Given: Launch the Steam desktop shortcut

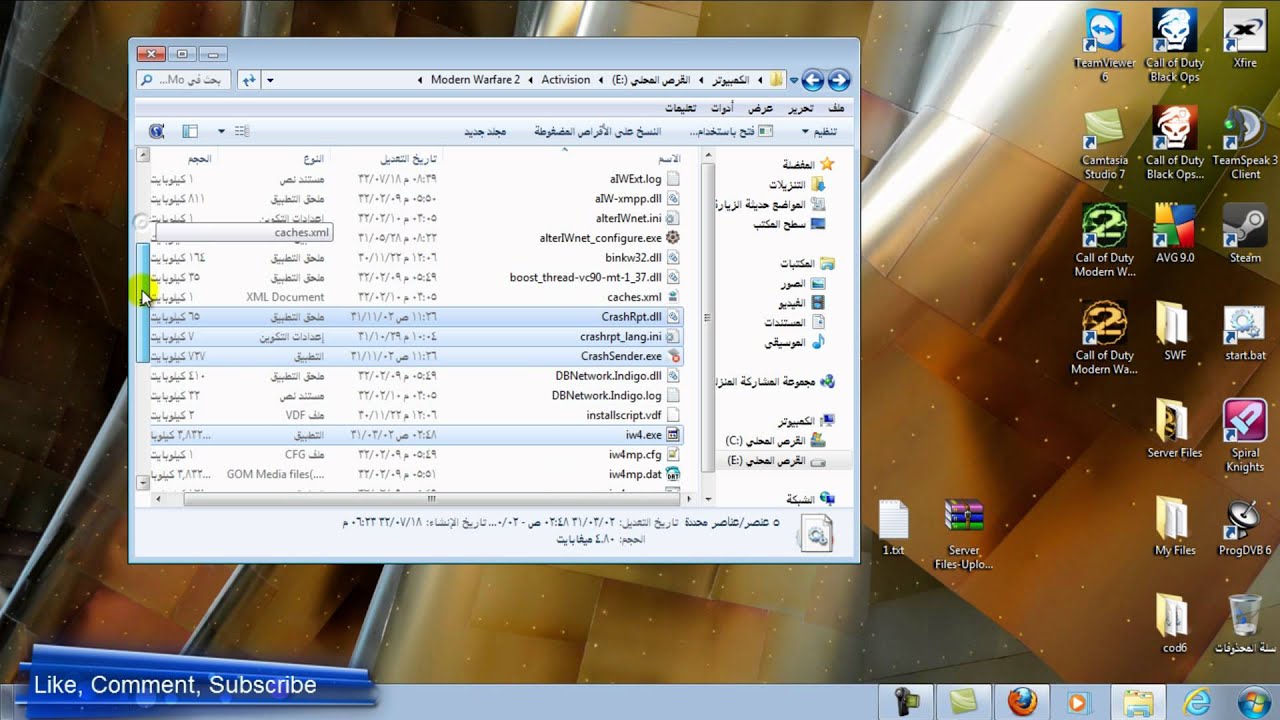Looking at the screenshot, I should tap(1245, 233).
